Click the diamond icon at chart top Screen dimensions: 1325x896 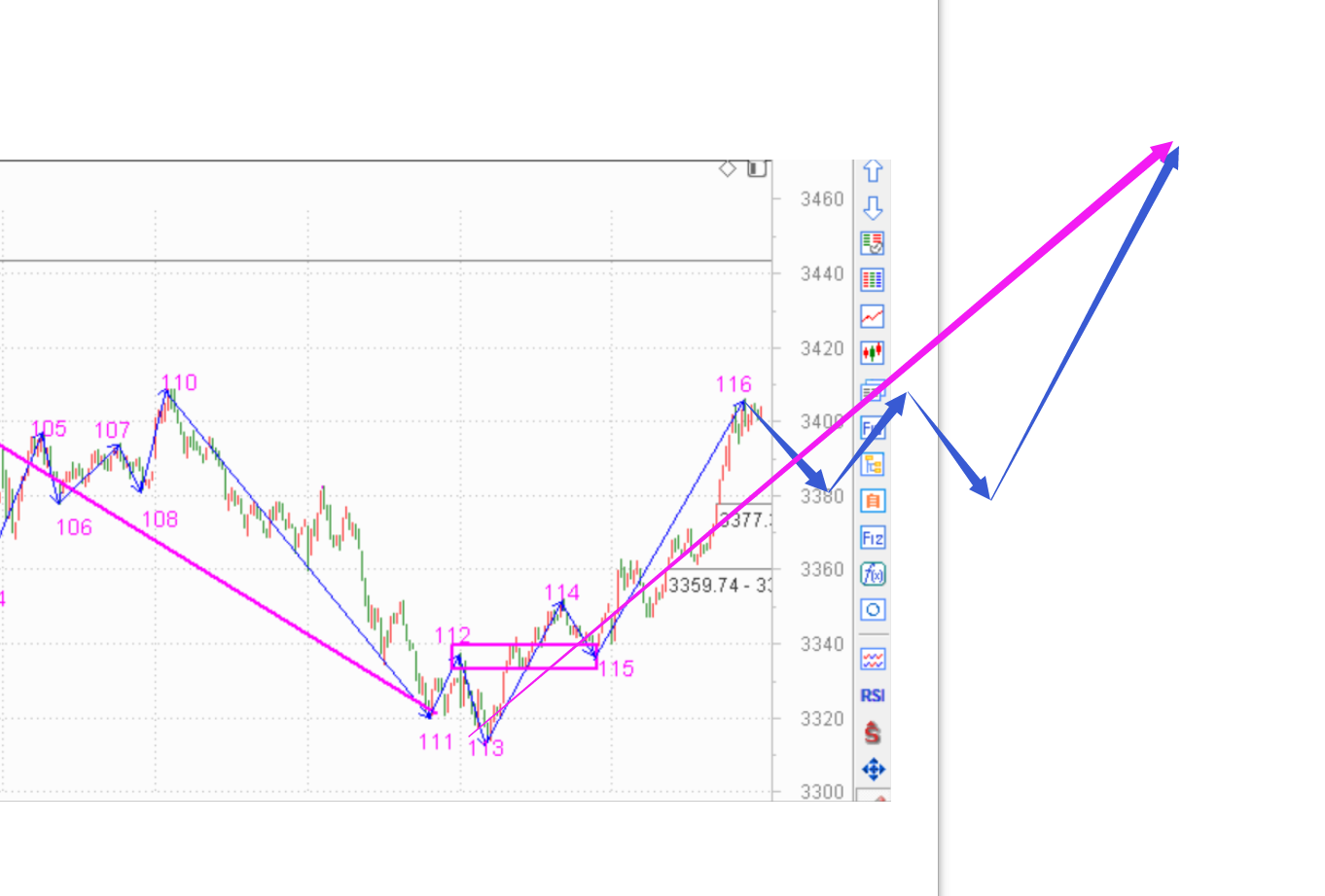point(728,169)
